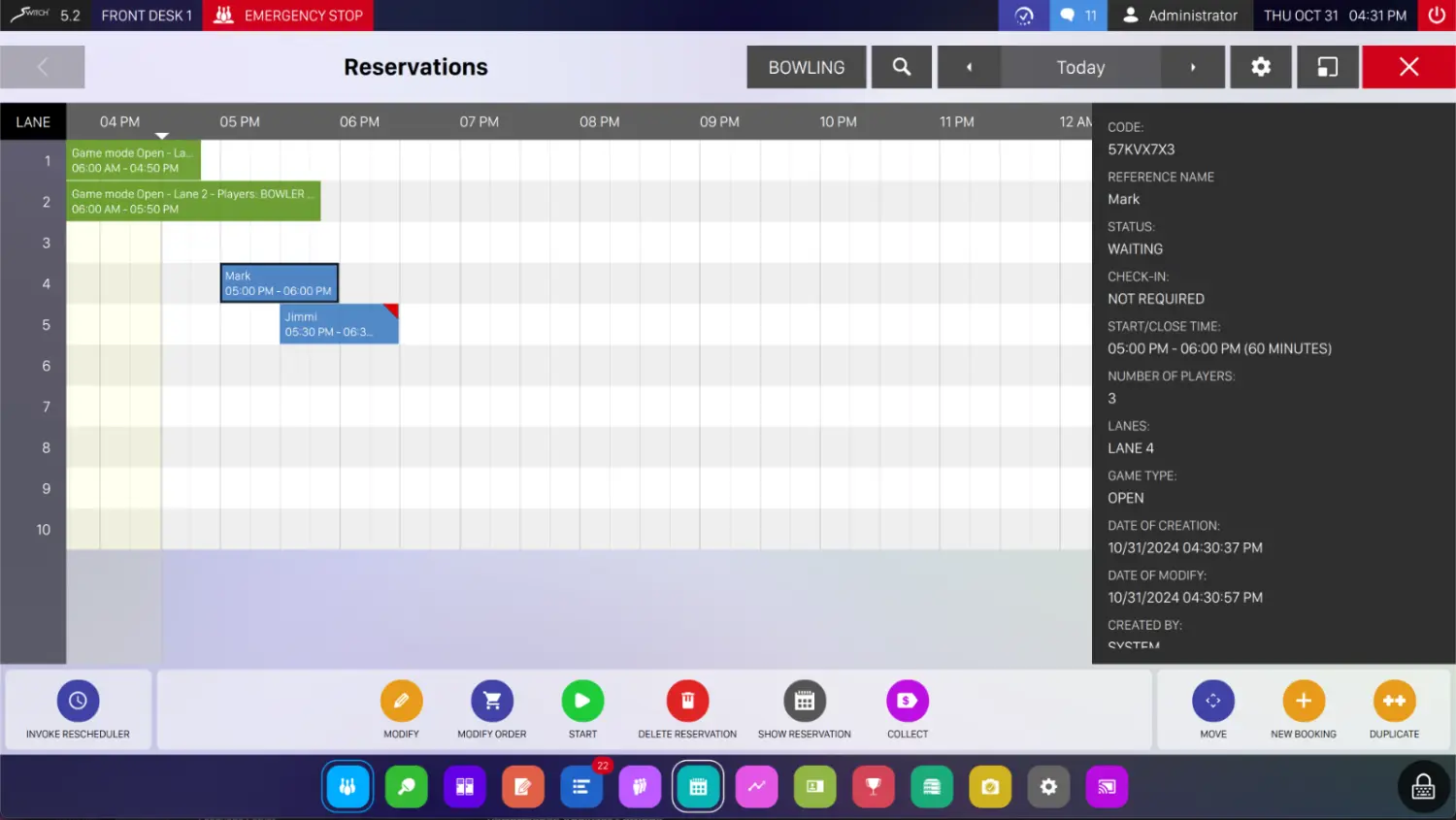Click the Show Reservation calendar button
The image size is (1456, 820).
point(805,709)
